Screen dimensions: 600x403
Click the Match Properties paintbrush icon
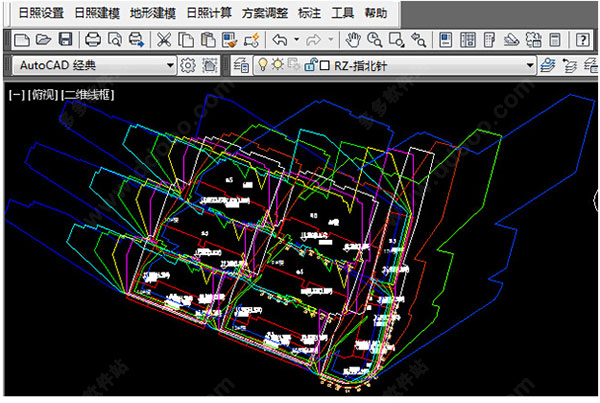(x=251, y=40)
